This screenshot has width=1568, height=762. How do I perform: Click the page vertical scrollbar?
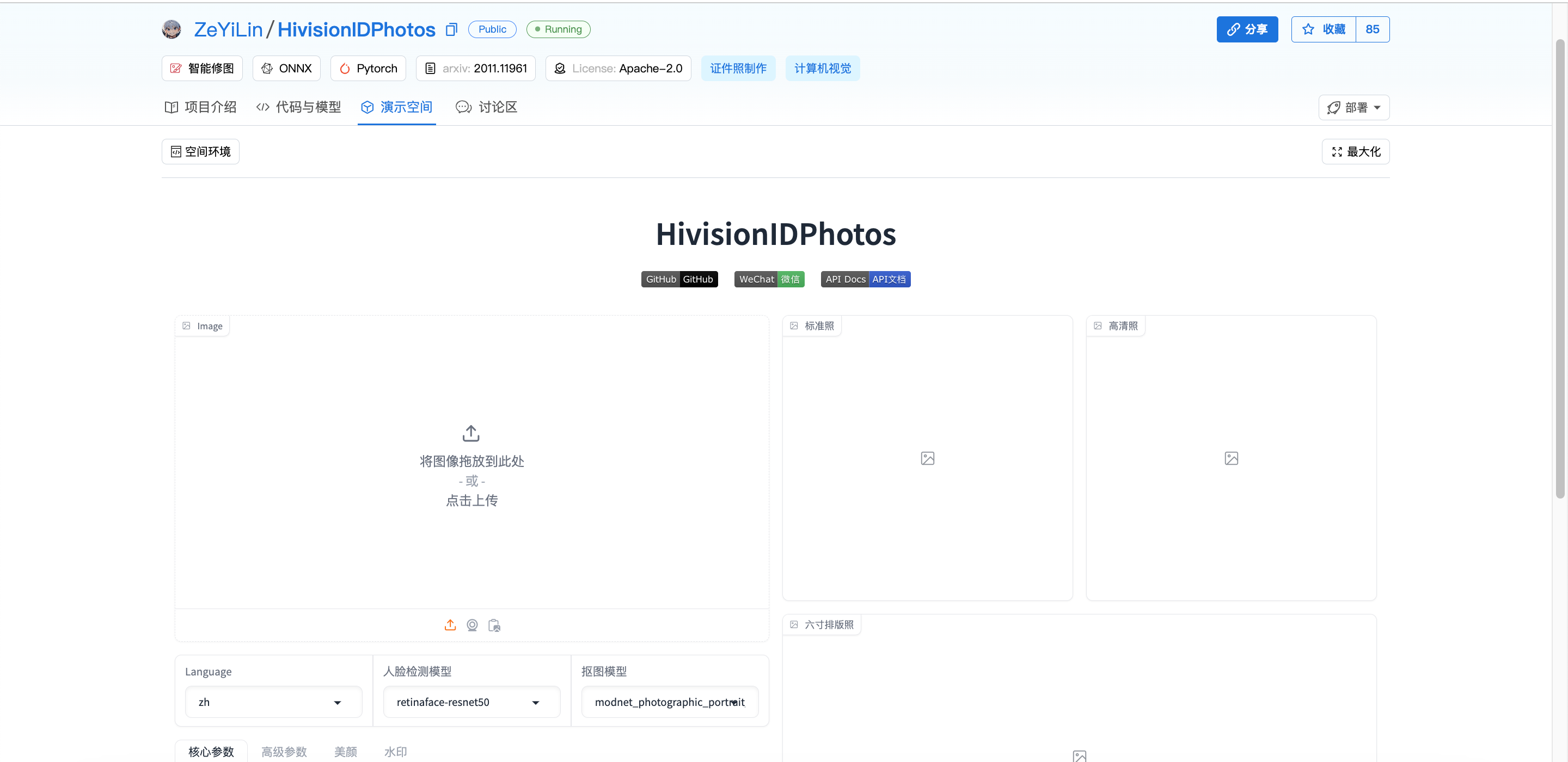pyautogui.click(x=1559, y=268)
